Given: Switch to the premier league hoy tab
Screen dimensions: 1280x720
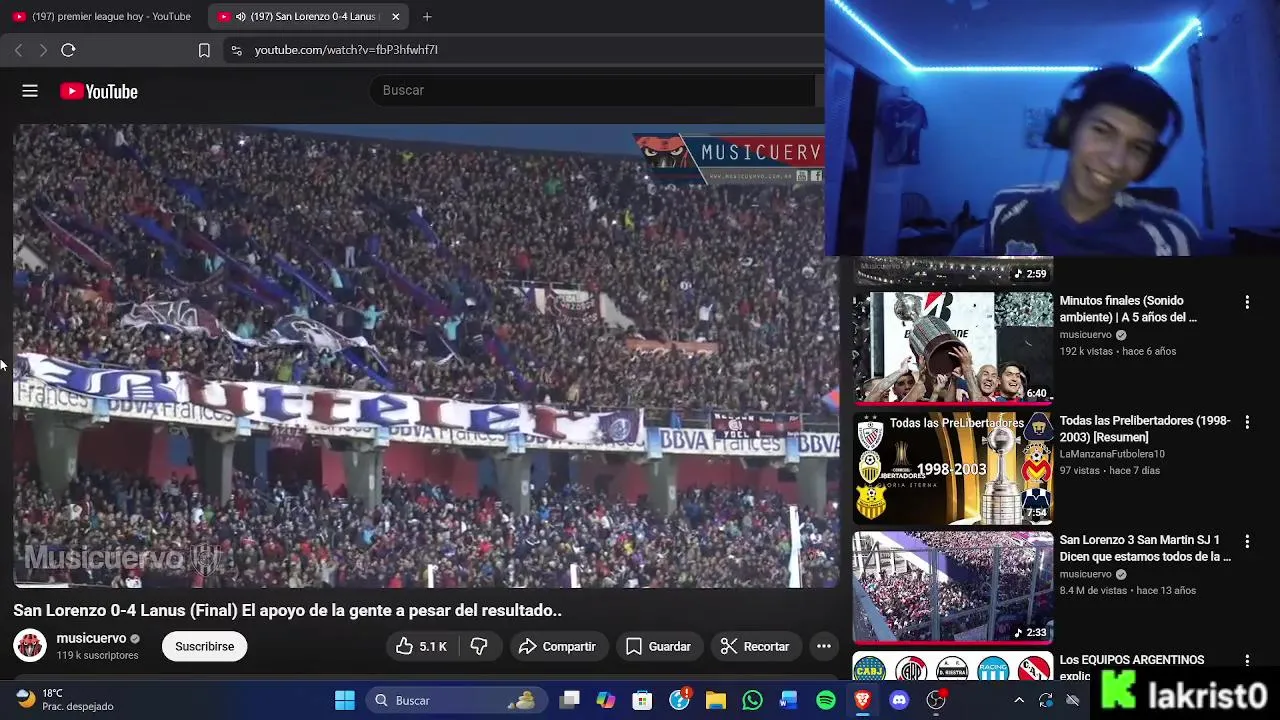Looking at the screenshot, I should pos(104,17).
